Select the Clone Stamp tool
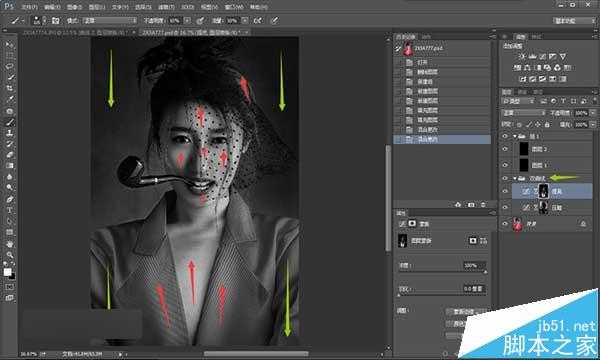The height and width of the screenshot is (360, 600). coord(9,133)
